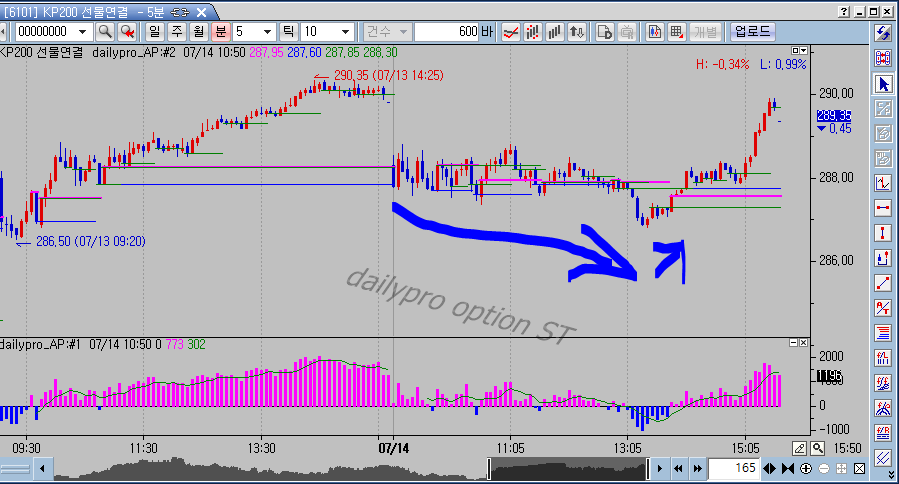
Task: Click the up-down arrows compare icon
Action: (577, 32)
